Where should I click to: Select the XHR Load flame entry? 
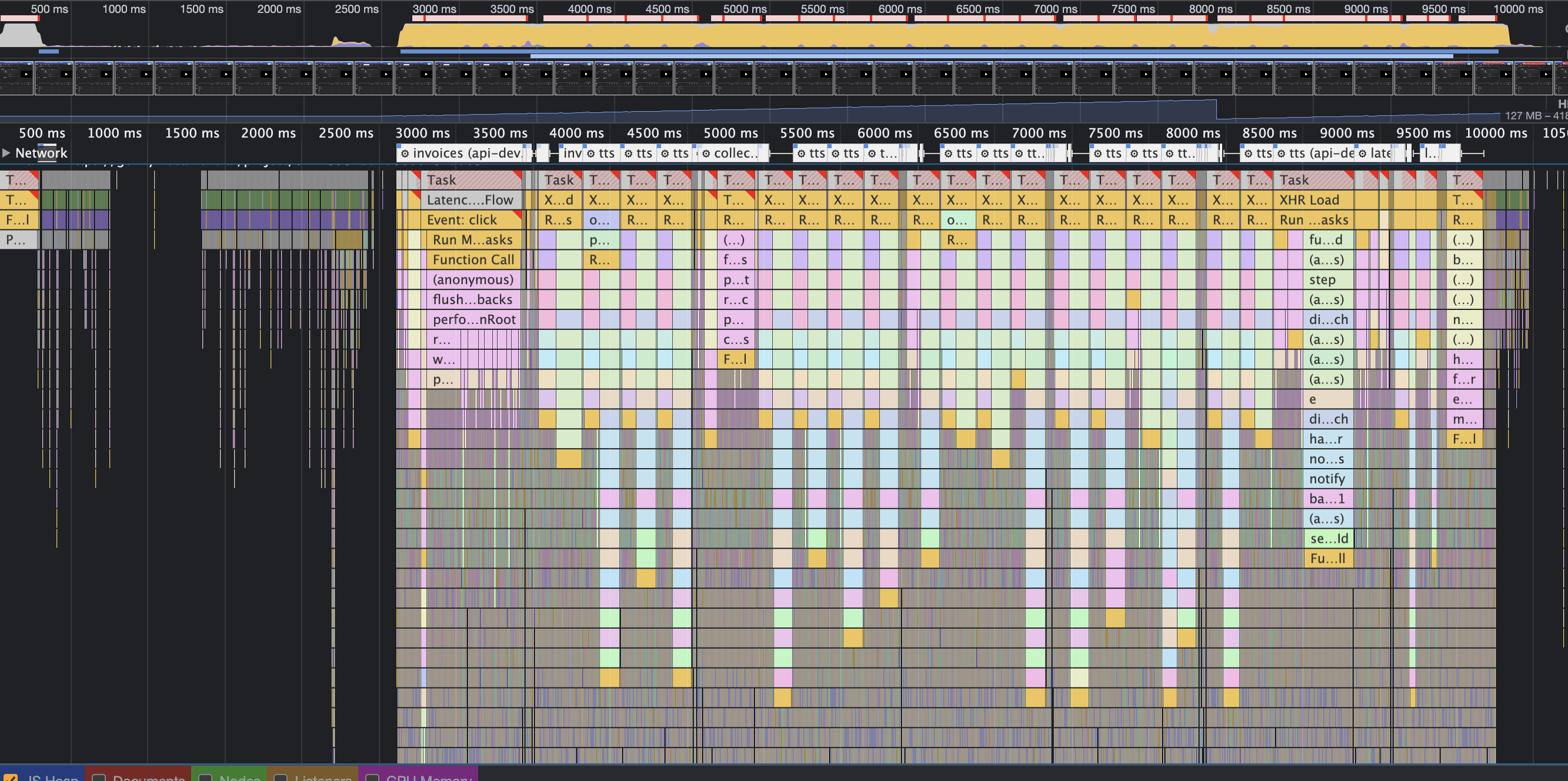1309,201
